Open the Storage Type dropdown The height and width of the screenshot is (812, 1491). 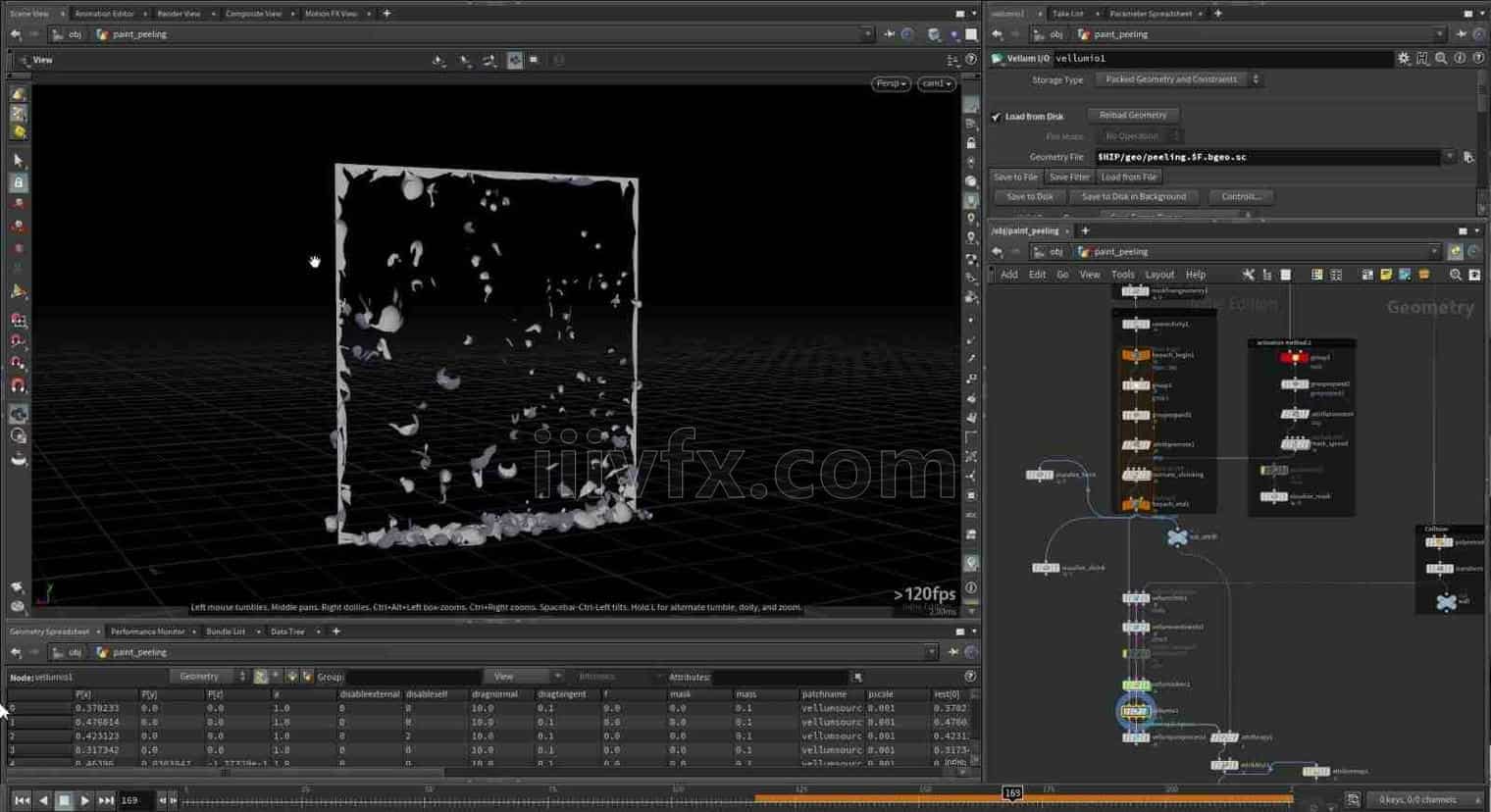(1178, 79)
